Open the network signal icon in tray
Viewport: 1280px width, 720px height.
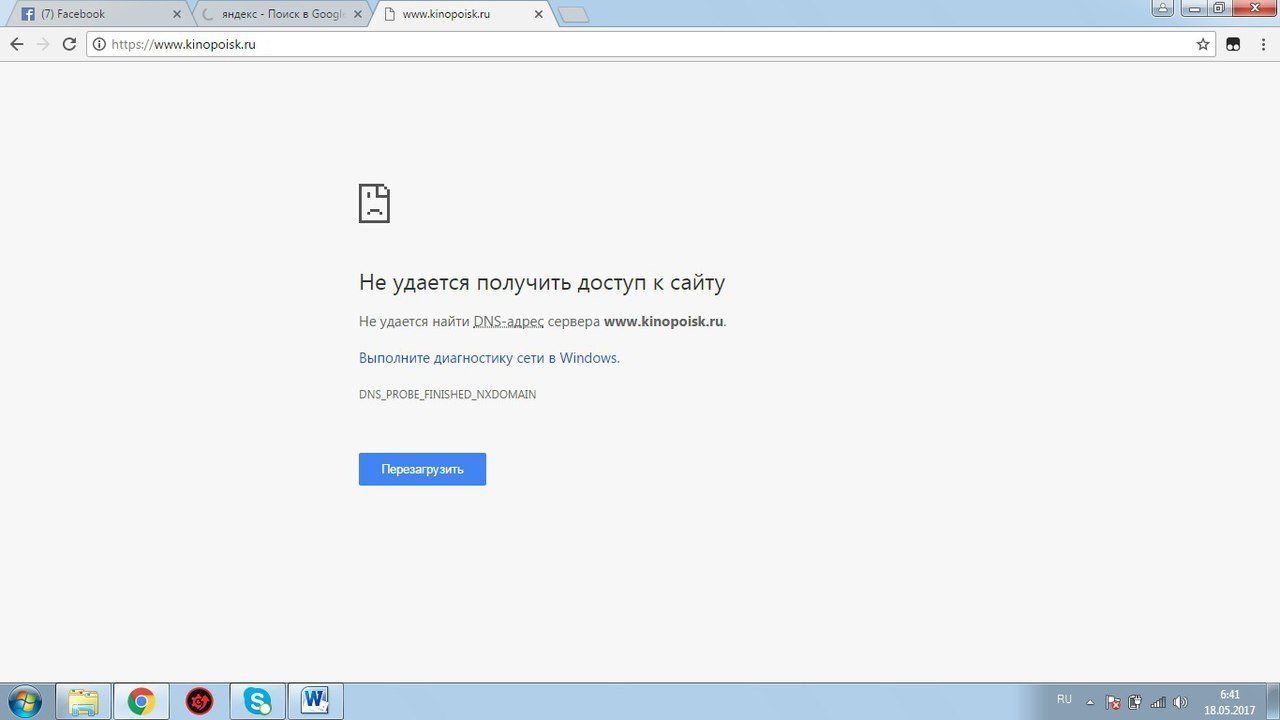click(x=1158, y=702)
